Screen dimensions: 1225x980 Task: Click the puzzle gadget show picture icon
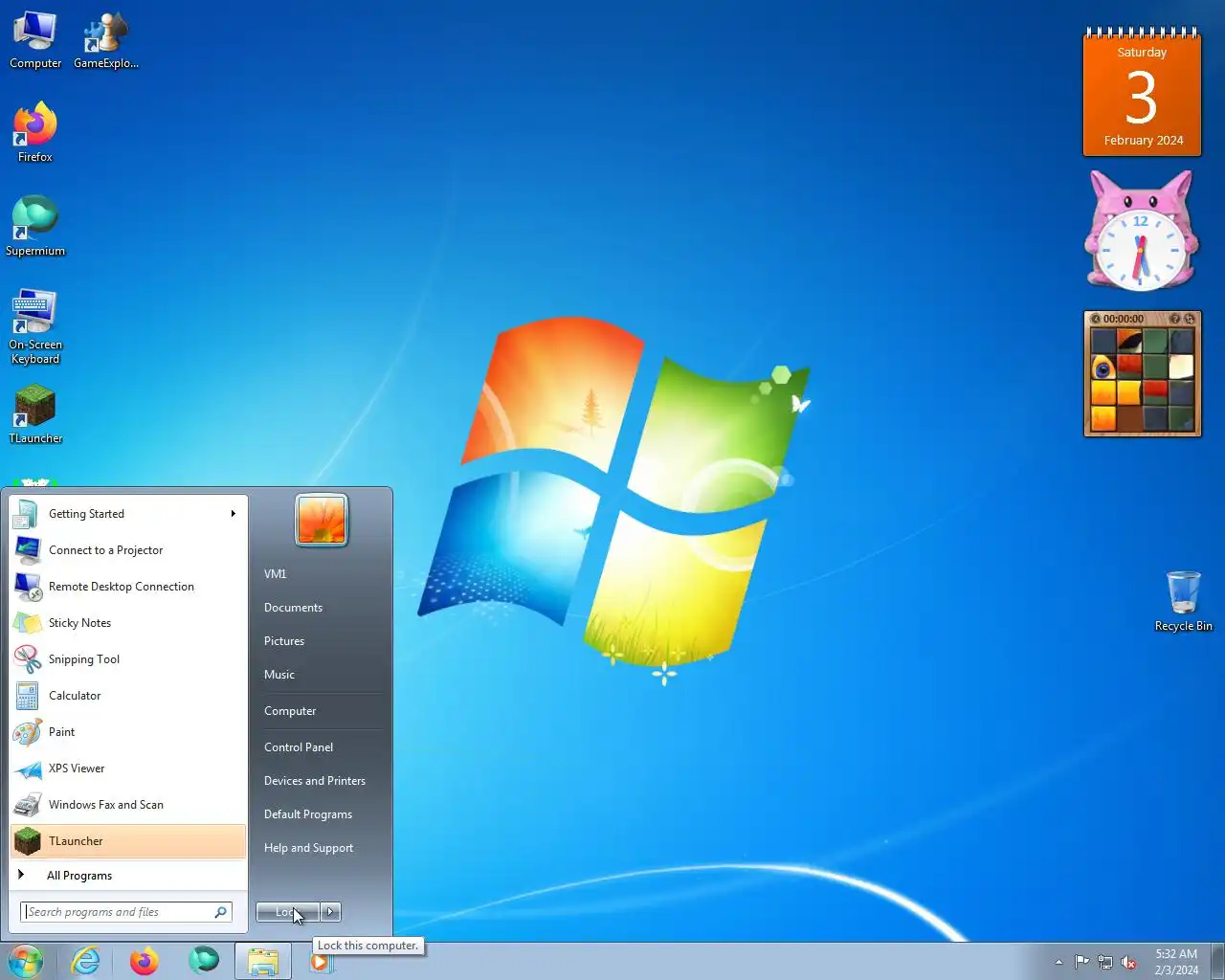coord(1175,319)
